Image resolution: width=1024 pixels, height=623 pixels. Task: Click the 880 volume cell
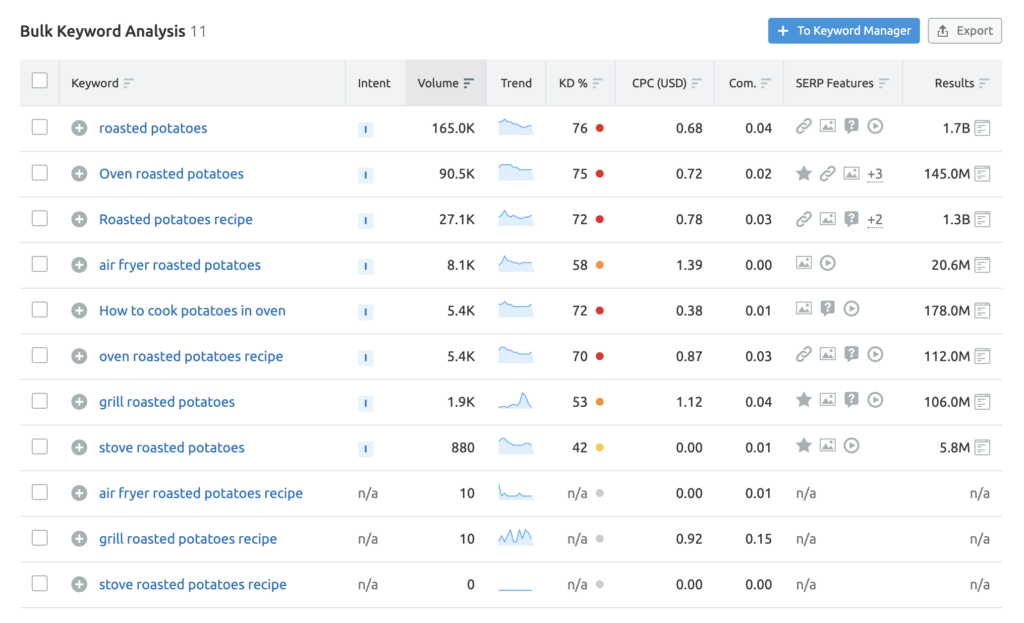[462, 447]
